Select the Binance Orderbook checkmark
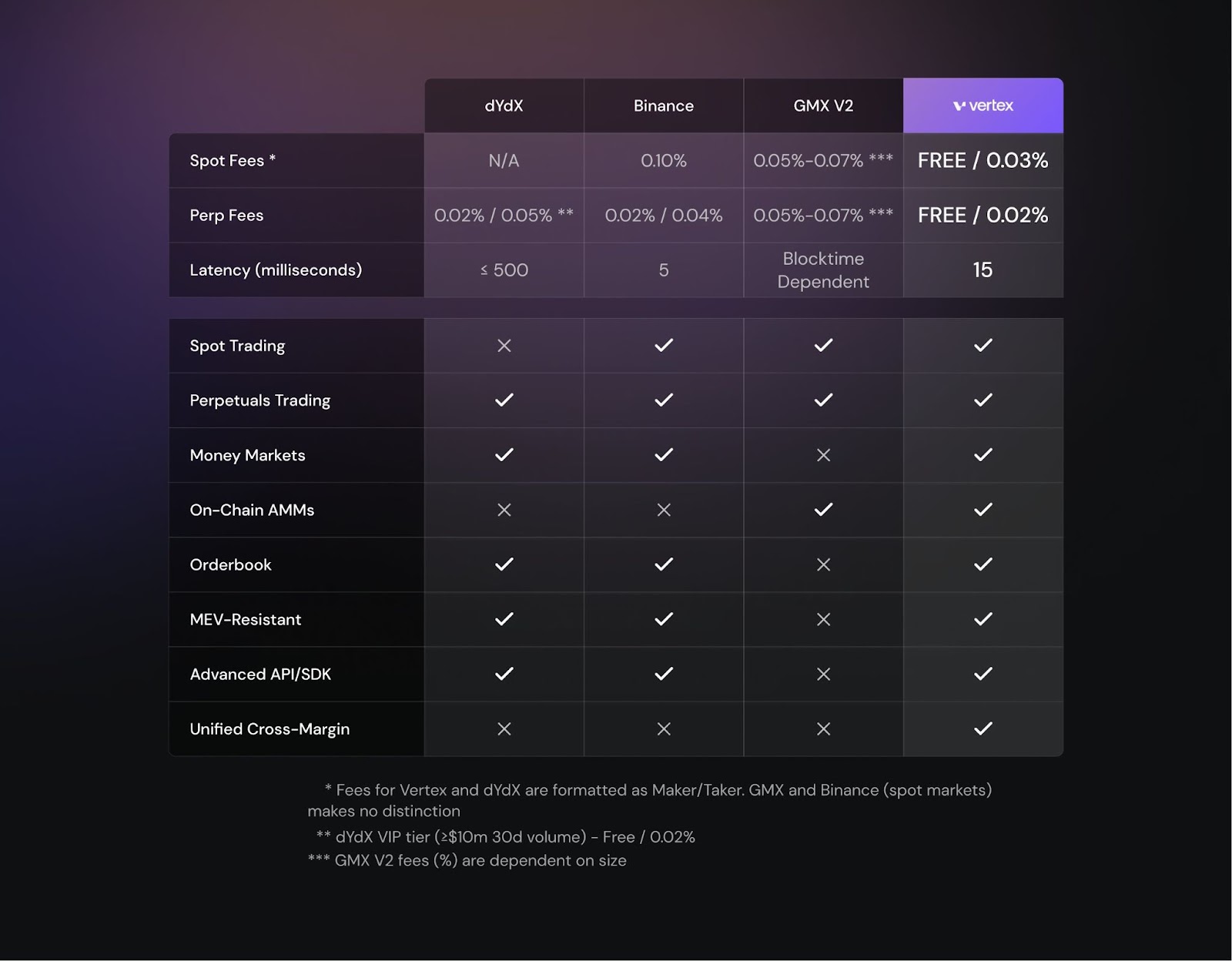Screen dimensions: 1232x961 (664, 564)
